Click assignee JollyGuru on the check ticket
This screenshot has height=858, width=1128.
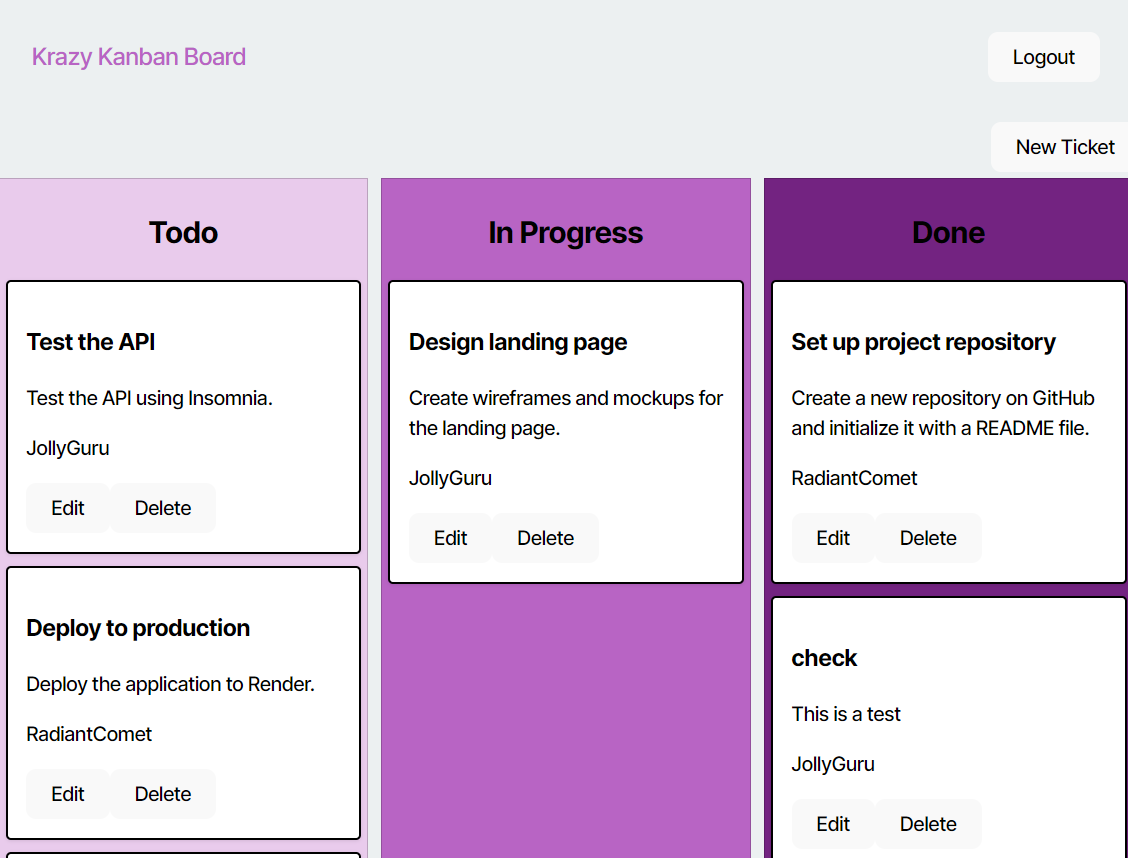click(834, 765)
